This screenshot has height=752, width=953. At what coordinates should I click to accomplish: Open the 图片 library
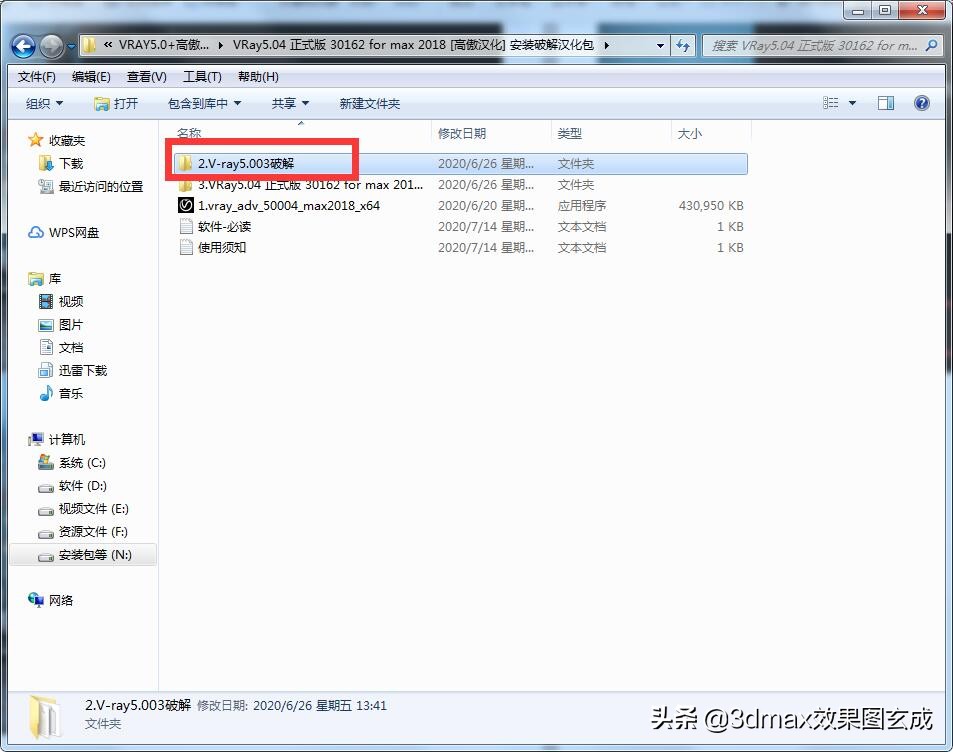coord(61,325)
